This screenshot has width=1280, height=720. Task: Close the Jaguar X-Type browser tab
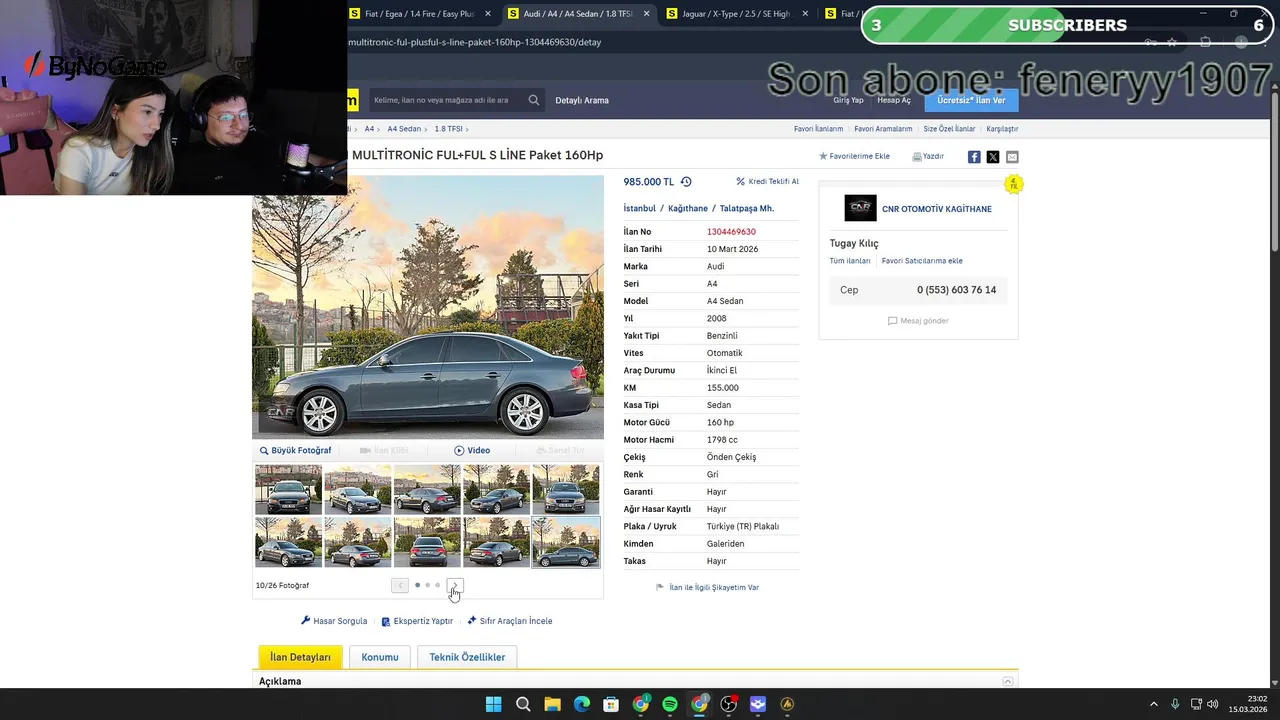(x=804, y=14)
